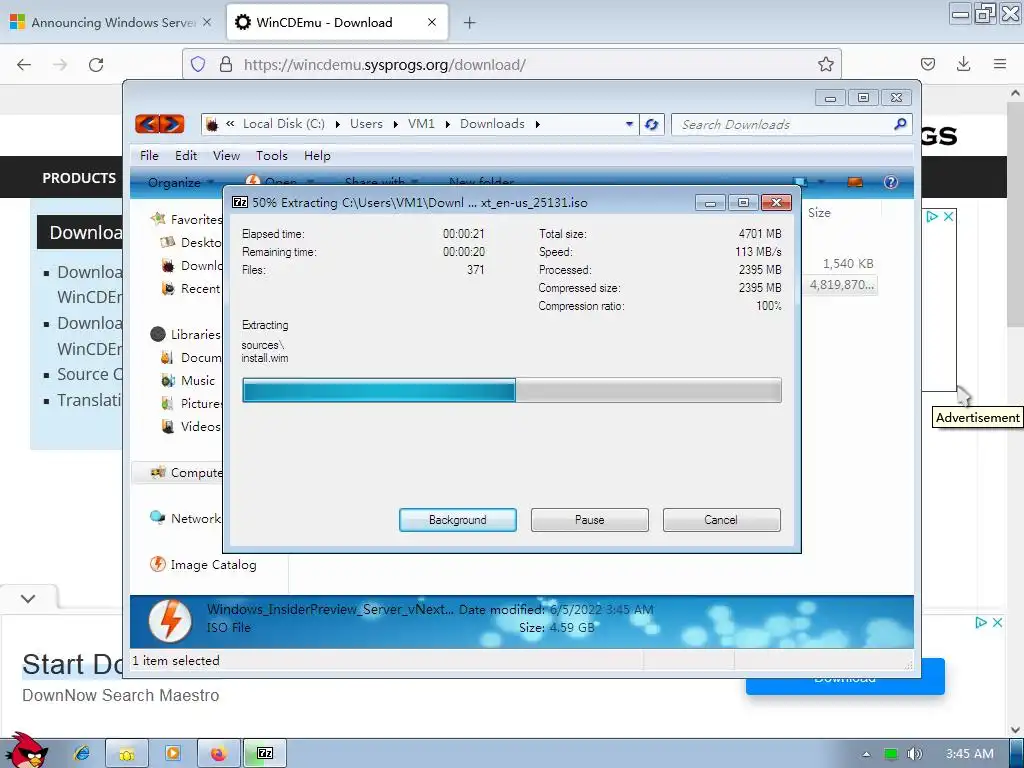Open Libraries in the navigation pane
This screenshot has height=768, width=1024.
click(196, 334)
